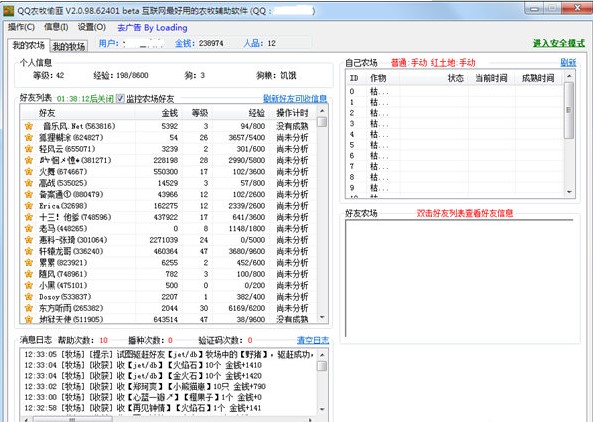The width and height of the screenshot is (593, 422).
Task: Open the 操作(C) menu
Action: 21,27
